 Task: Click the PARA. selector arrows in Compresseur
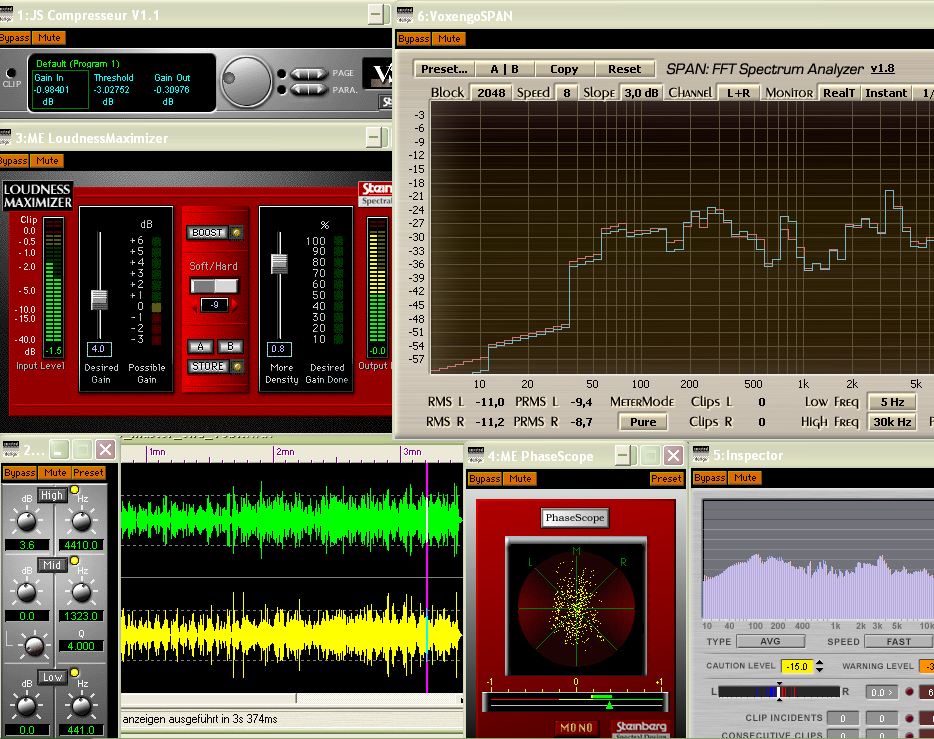click(309, 89)
